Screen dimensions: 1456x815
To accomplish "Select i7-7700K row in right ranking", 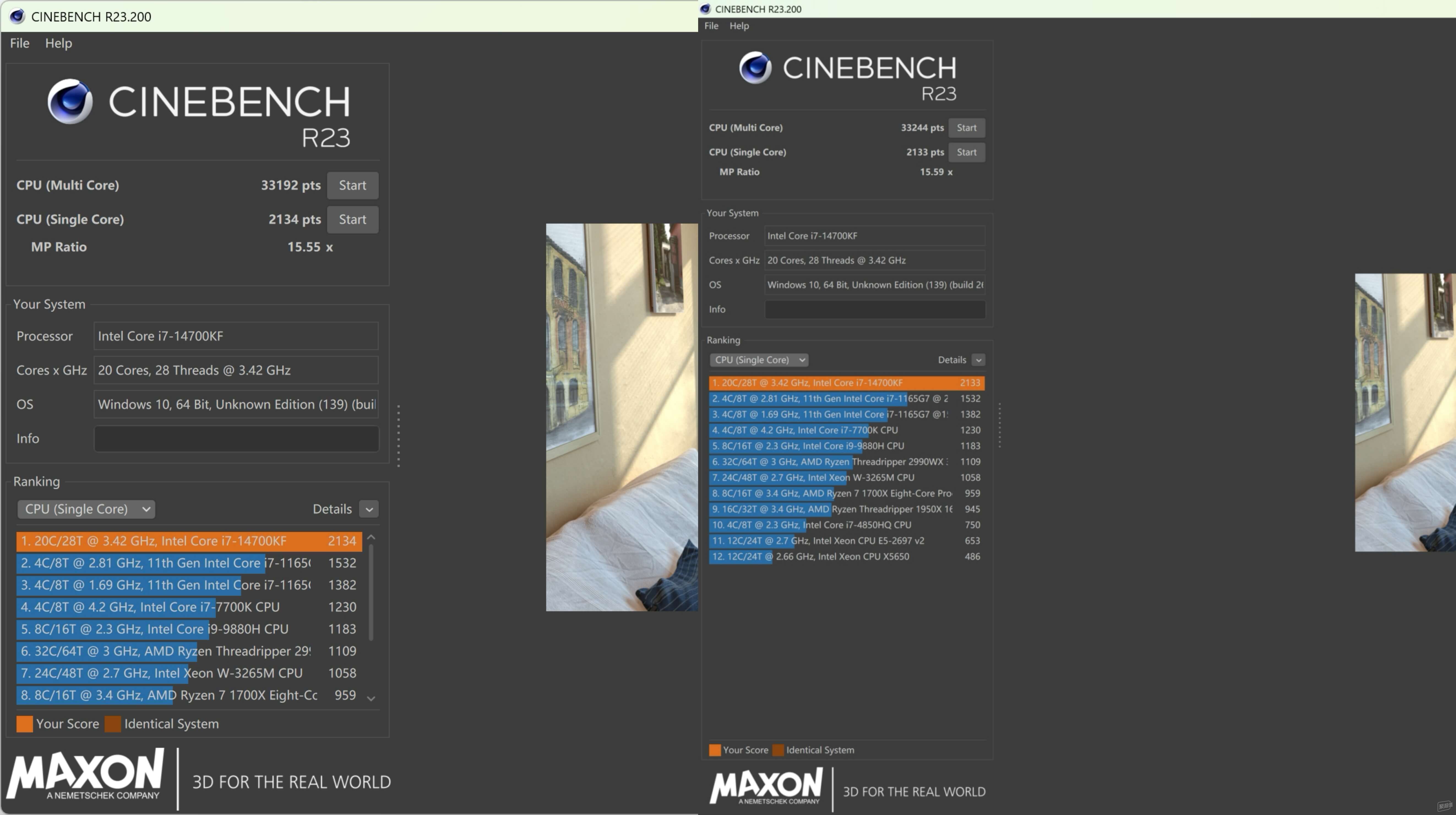I will (847, 430).
